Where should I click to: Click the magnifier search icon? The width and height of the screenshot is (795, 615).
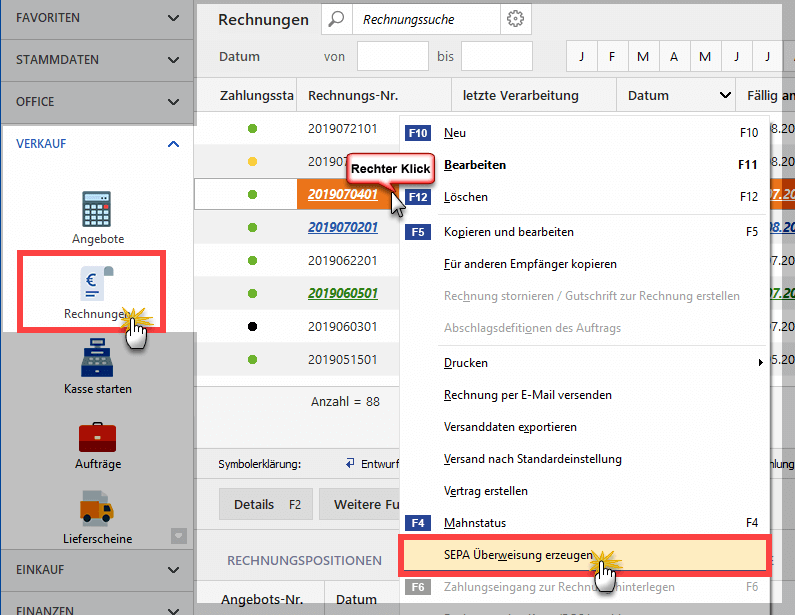click(336, 19)
